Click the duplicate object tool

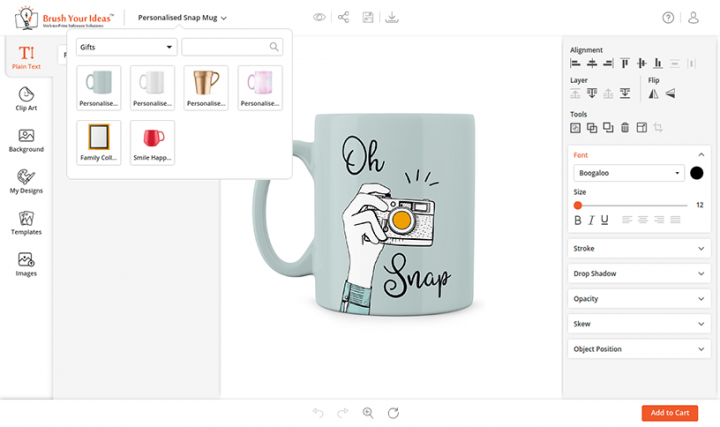coord(608,128)
